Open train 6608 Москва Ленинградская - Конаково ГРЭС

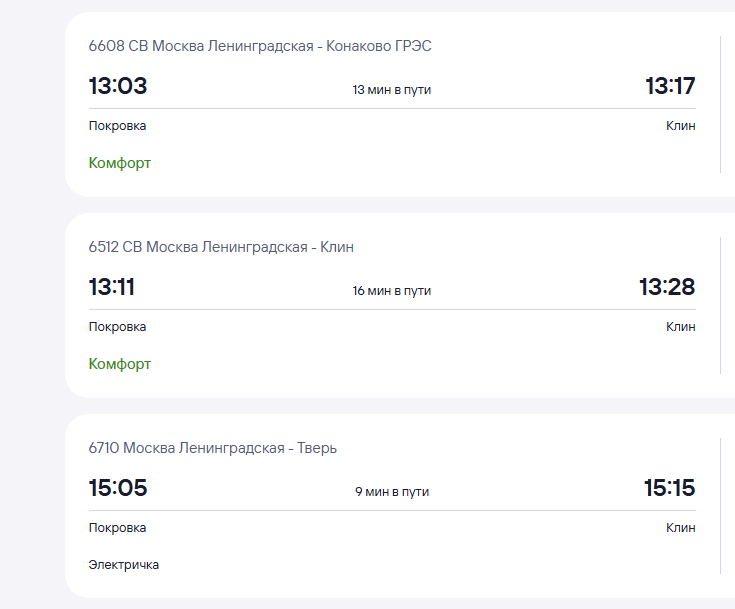click(x=260, y=46)
